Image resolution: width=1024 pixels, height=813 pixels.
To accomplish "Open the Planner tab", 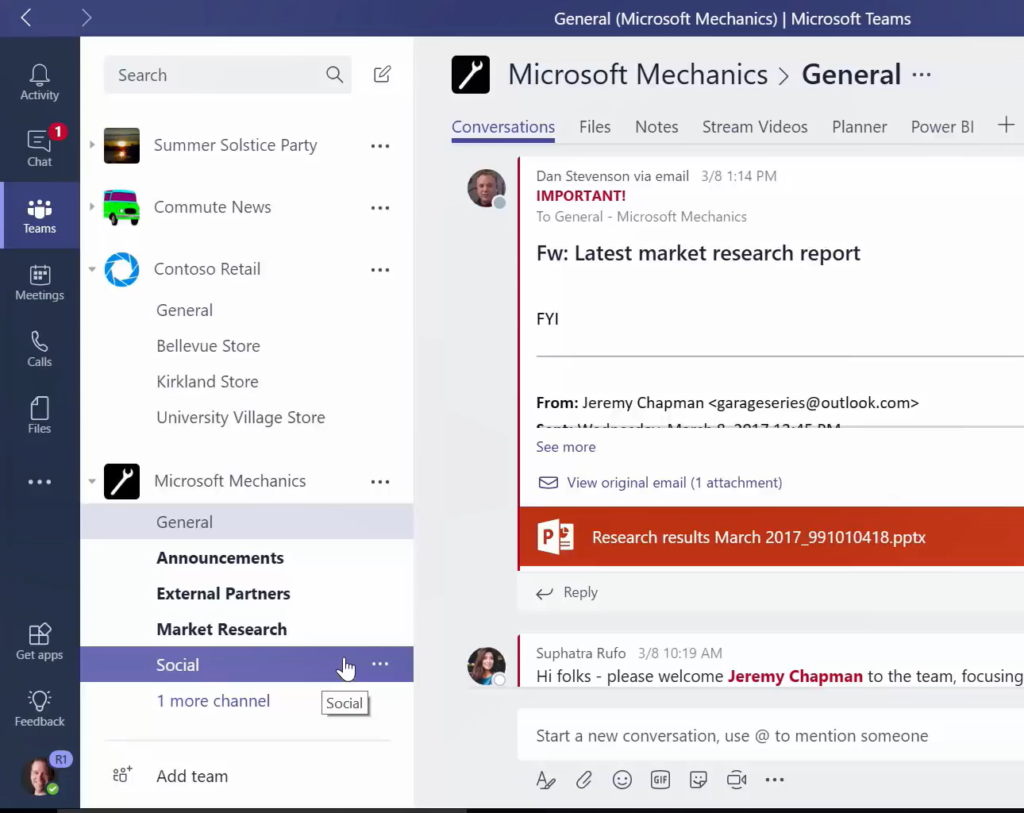I will [x=859, y=127].
